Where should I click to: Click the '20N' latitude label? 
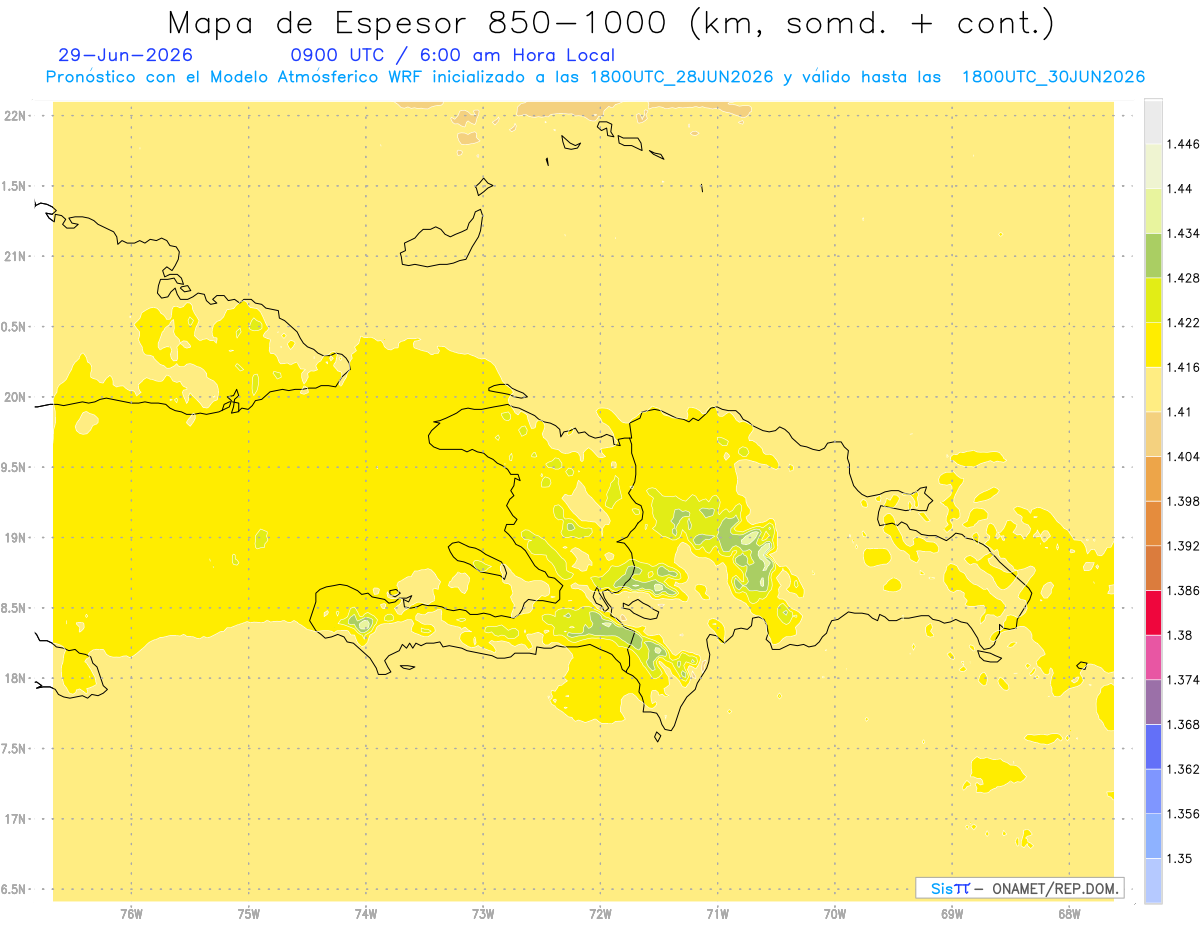[x=16, y=397]
